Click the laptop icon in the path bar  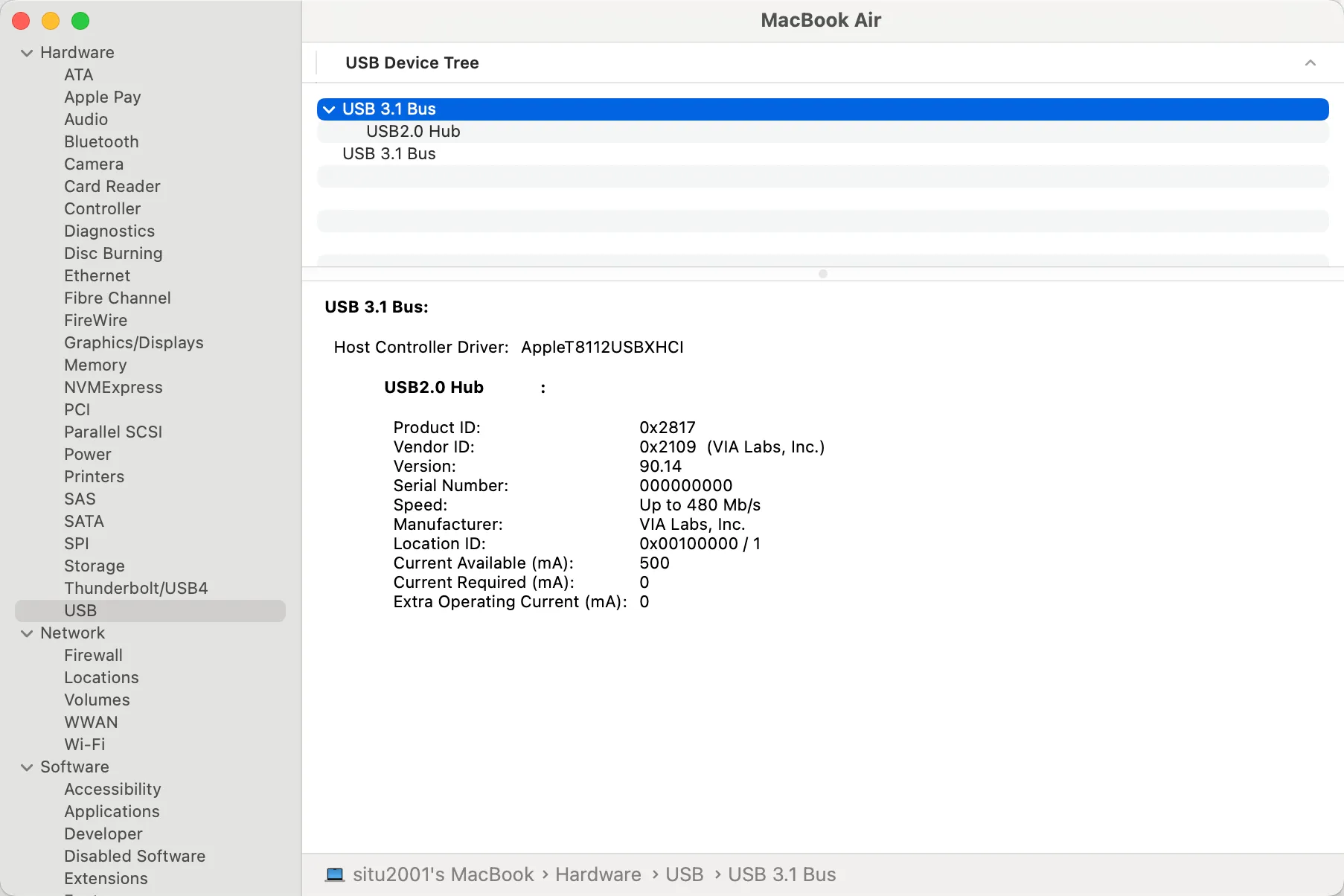coord(335,874)
